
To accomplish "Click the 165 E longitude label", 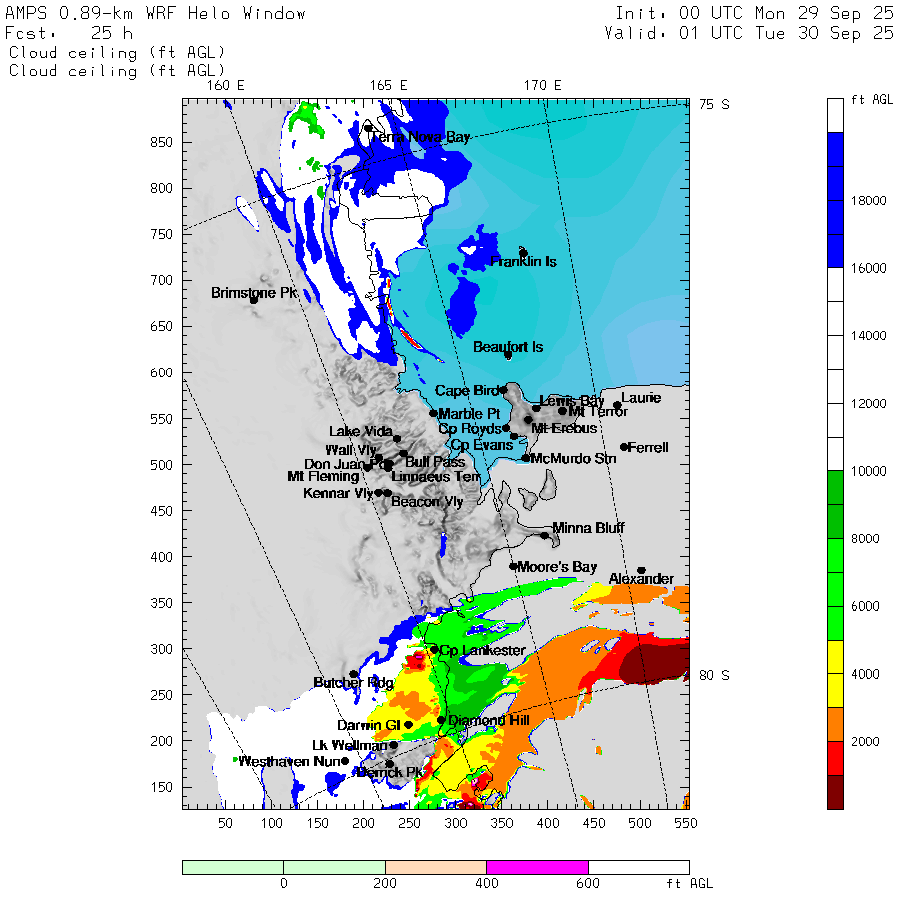I will coord(389,86).
